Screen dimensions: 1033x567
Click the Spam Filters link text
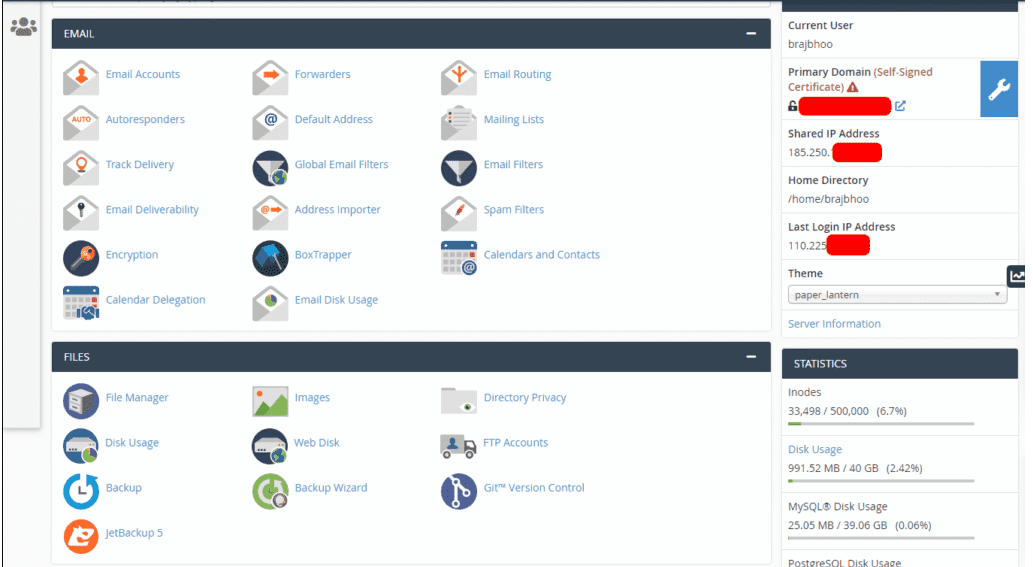514,209
